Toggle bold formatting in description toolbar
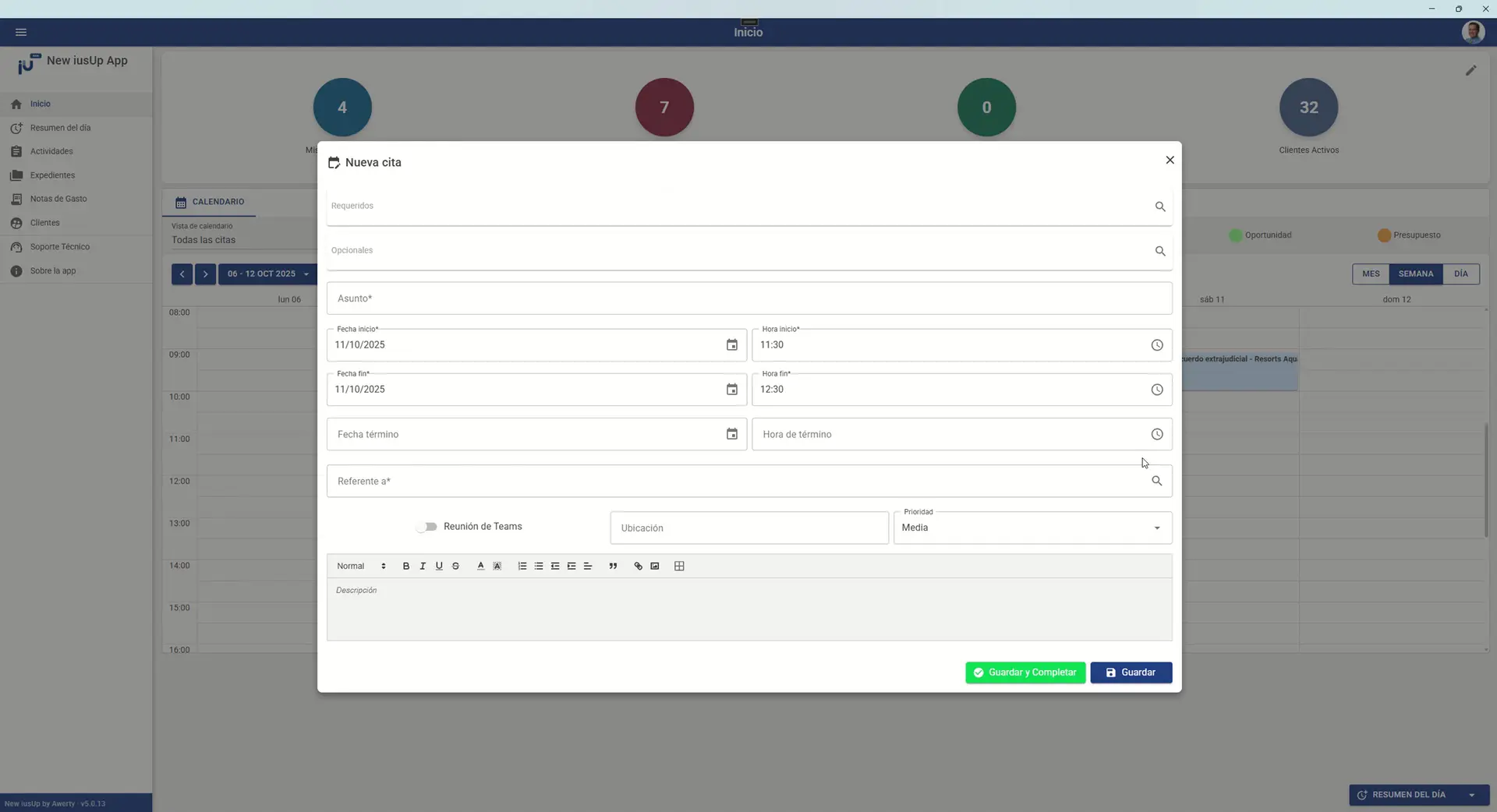Image resolution: width=1497 pixels, height=812 pixels. [x=405, y=567]
